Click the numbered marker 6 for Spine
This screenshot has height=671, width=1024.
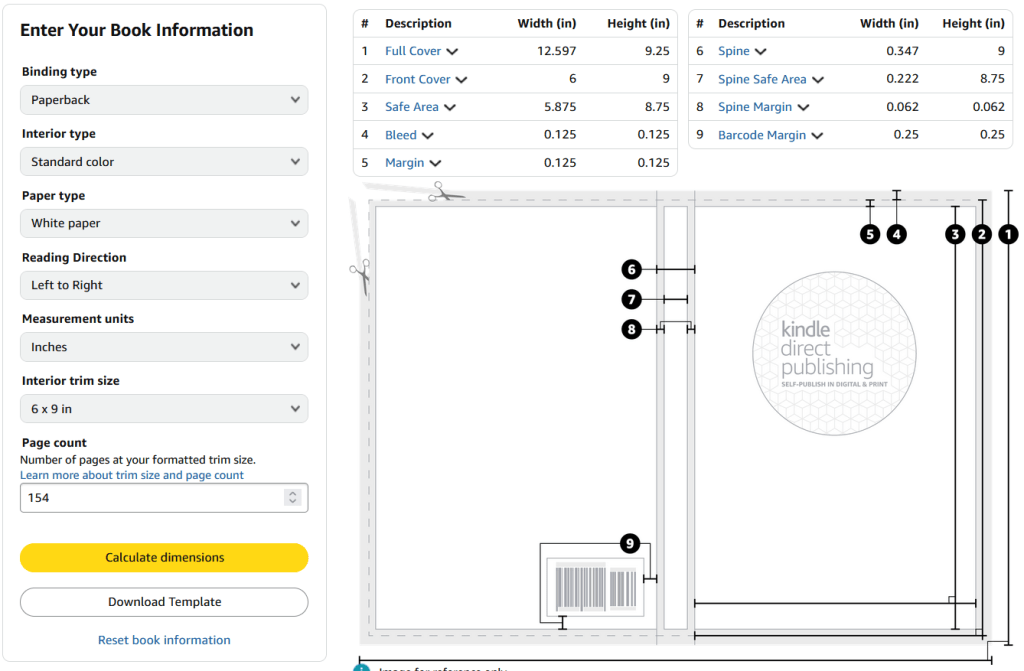pos(631,269)
